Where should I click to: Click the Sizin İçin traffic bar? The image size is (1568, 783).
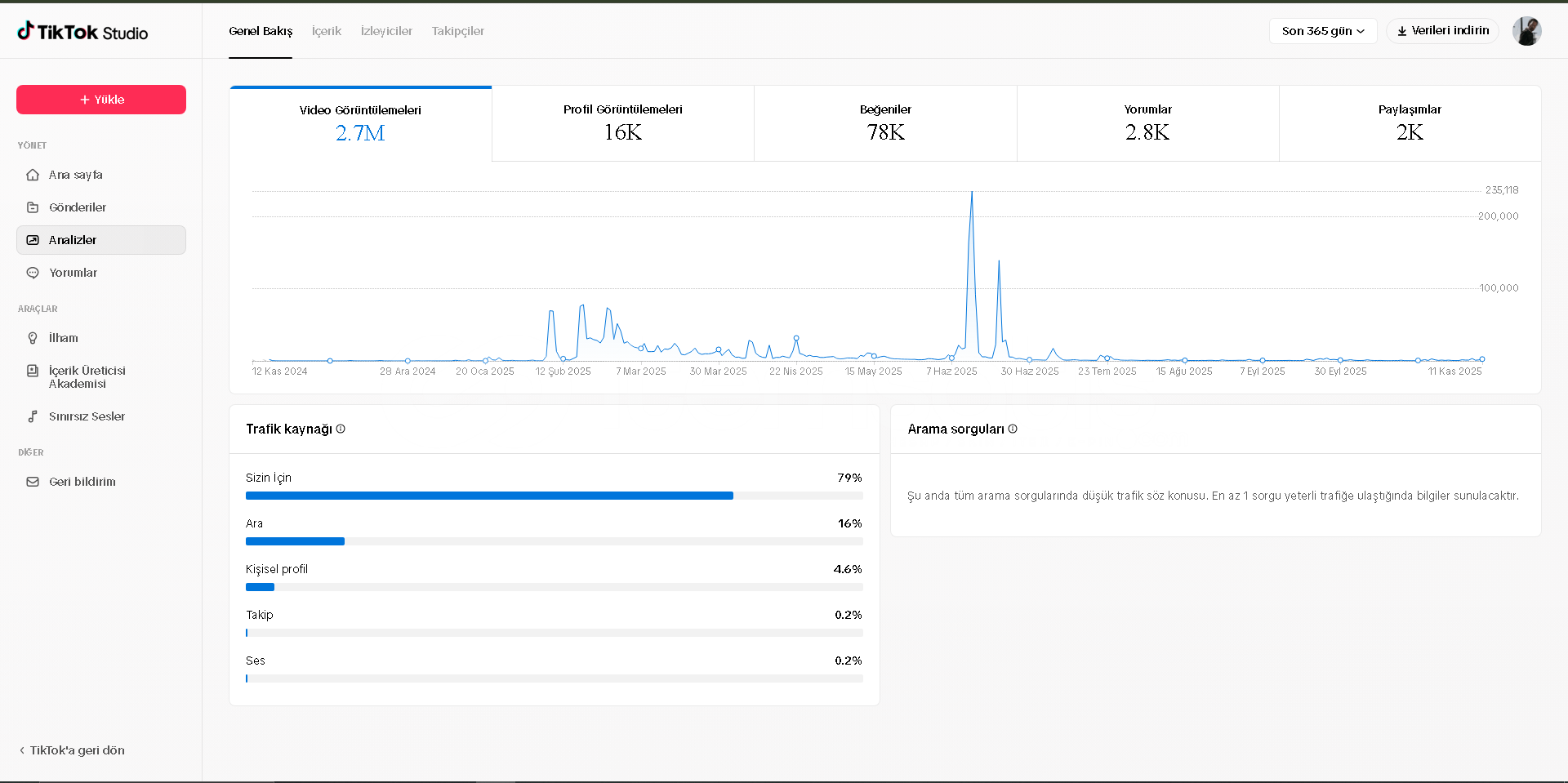point(489,496)
